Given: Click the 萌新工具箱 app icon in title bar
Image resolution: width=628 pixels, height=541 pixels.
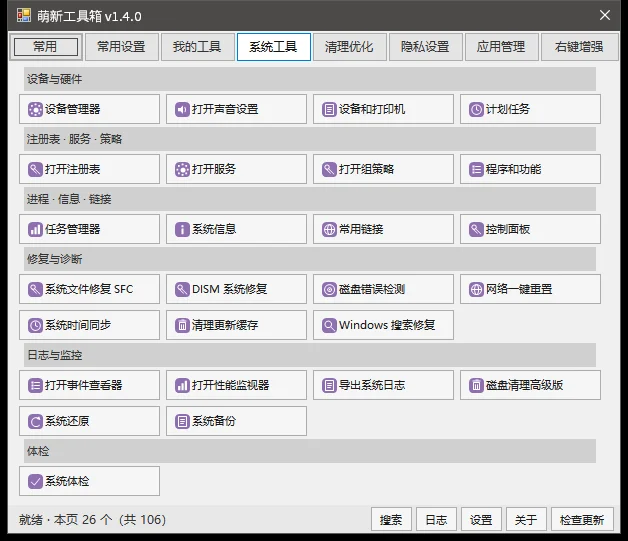Looking at the screenshot, I should pyautogui.click(x=24, y=16).
